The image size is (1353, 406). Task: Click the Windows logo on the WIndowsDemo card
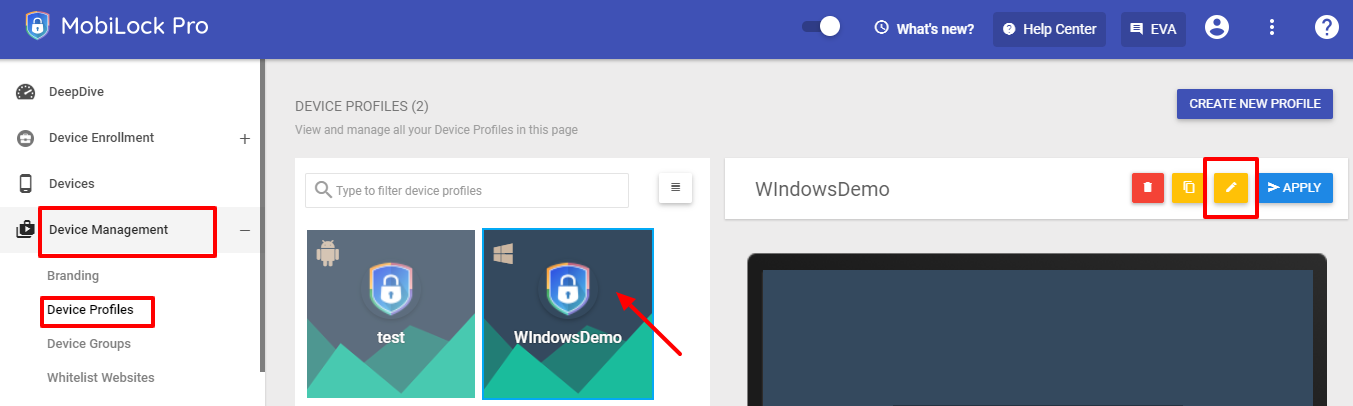coord(503,255)
